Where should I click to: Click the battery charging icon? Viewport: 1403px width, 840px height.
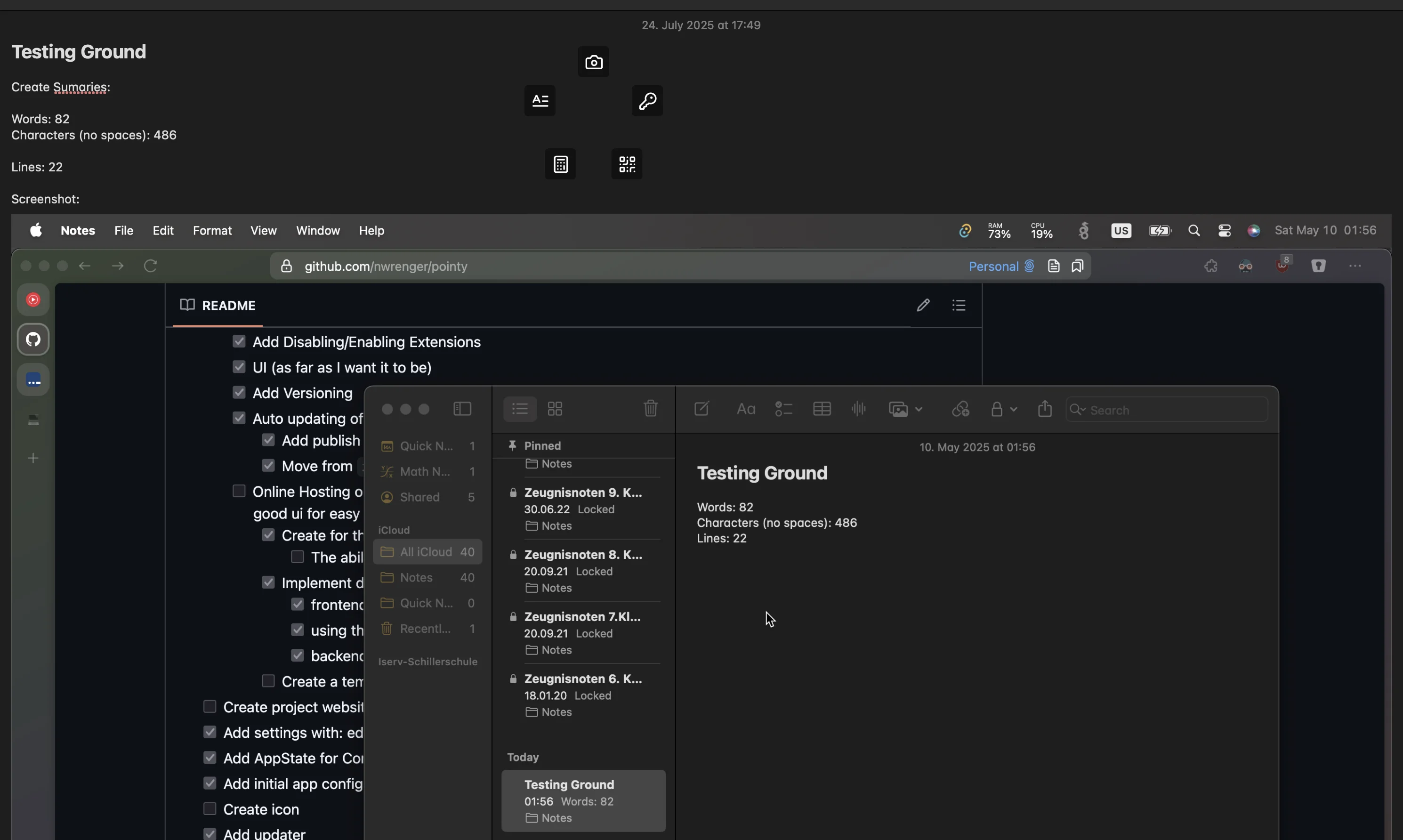[1160, 230]
